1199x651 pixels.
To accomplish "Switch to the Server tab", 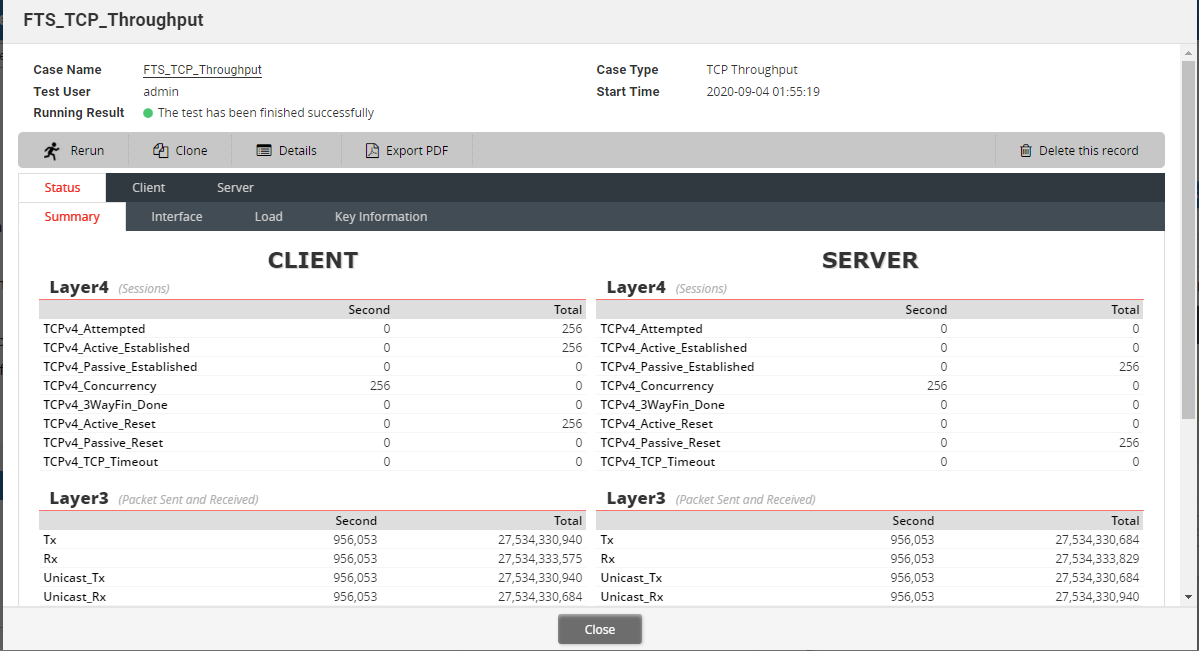I will click(234, 187).
